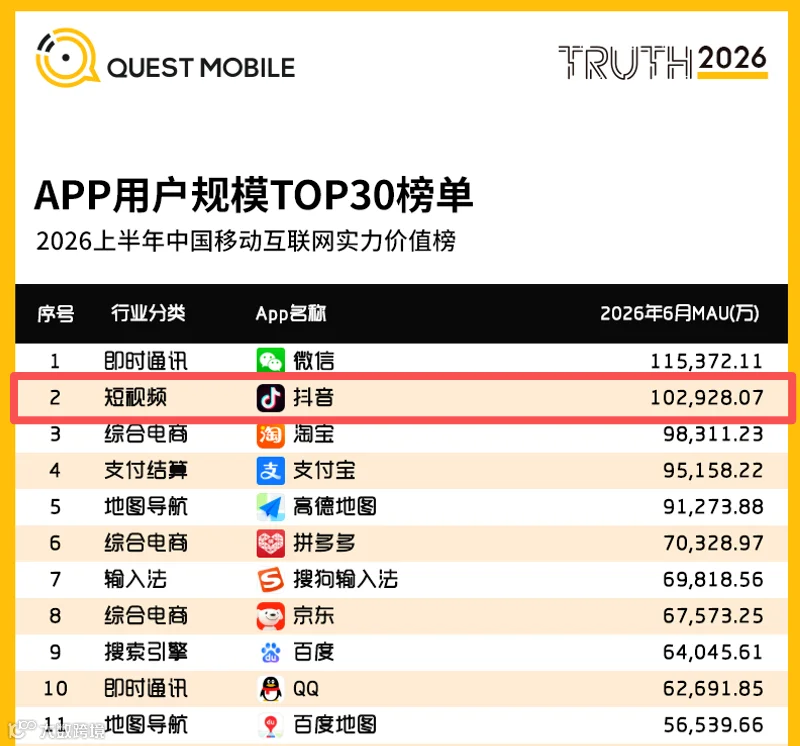This screenshot has width=800, height=746.
Task: Click 地图导航 in the 高德地图 row
Action: click(146, 507)
